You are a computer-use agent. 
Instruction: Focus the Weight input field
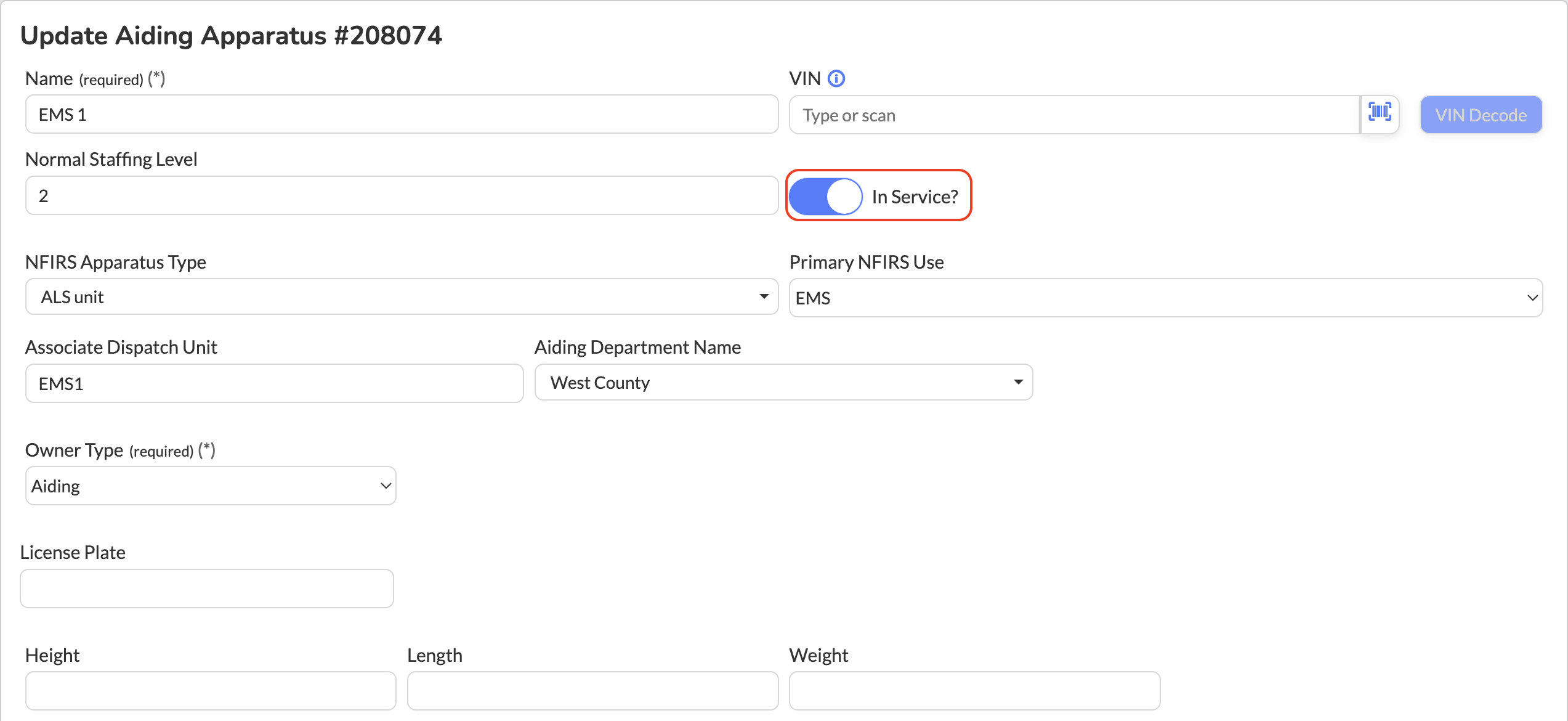click(x=974, y=691)
